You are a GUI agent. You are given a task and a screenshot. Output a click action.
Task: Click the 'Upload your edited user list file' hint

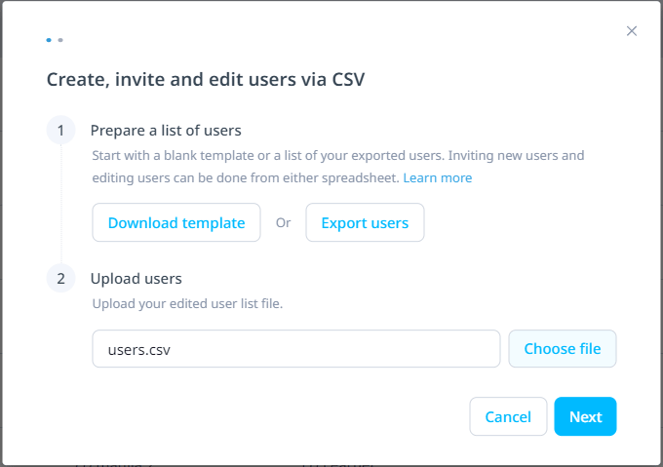[187, 304]
